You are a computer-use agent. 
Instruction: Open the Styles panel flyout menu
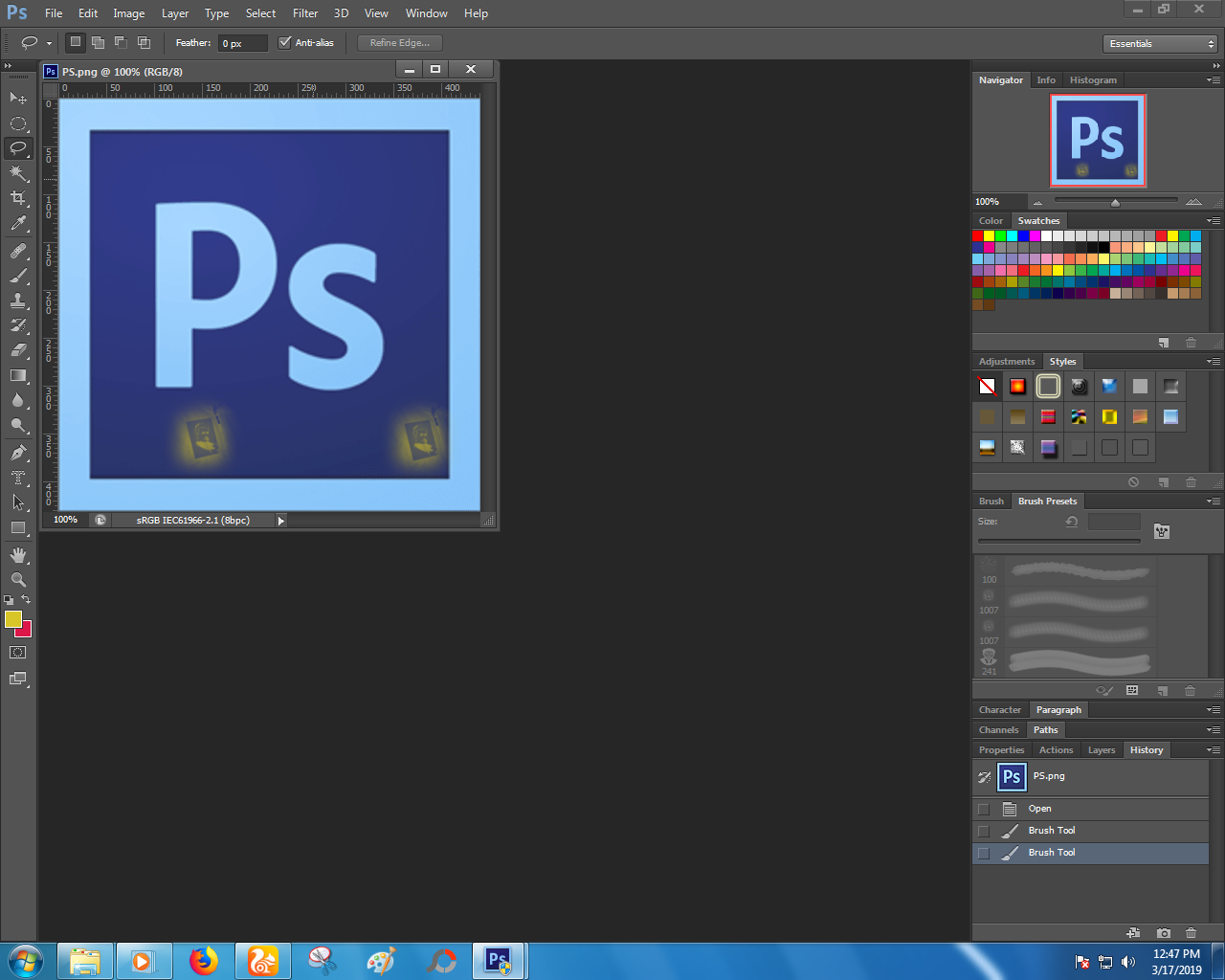click(x=1213, y=362)
